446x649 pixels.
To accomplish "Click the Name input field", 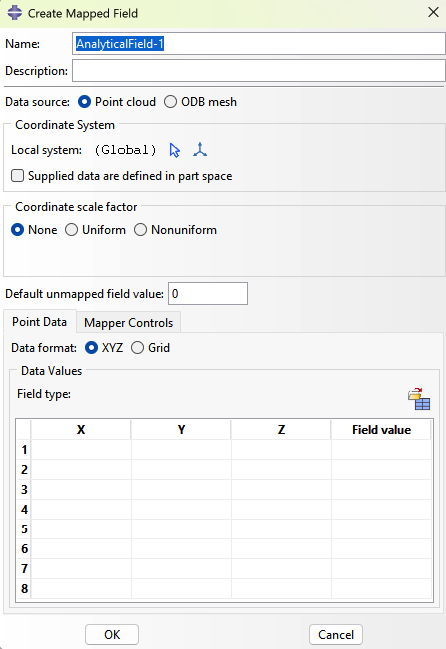I will [259, 43].
